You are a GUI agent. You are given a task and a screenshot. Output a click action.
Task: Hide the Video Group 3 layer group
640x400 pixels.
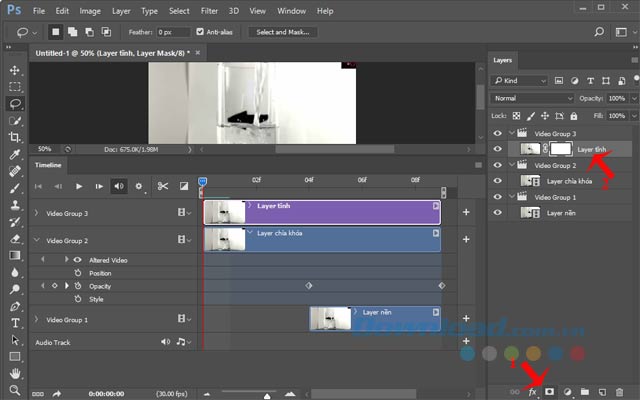[x=497, y=132]
